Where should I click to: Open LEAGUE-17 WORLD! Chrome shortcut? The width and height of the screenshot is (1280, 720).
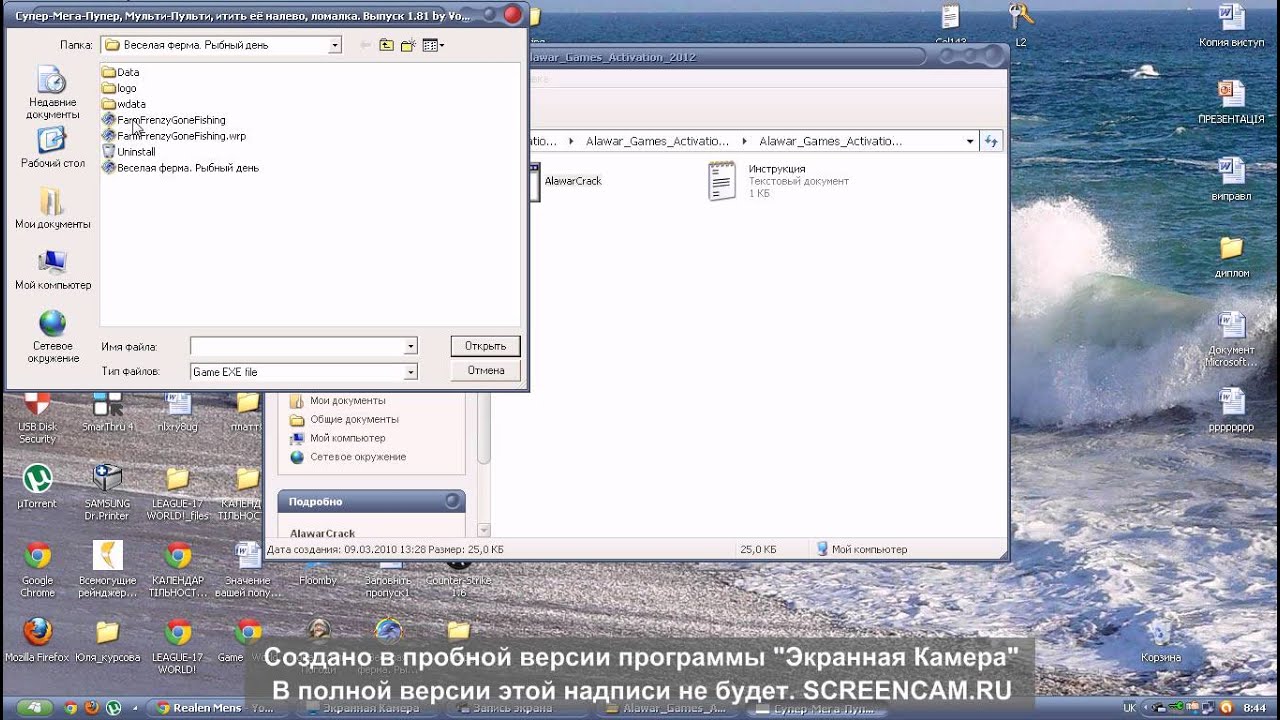178,646
